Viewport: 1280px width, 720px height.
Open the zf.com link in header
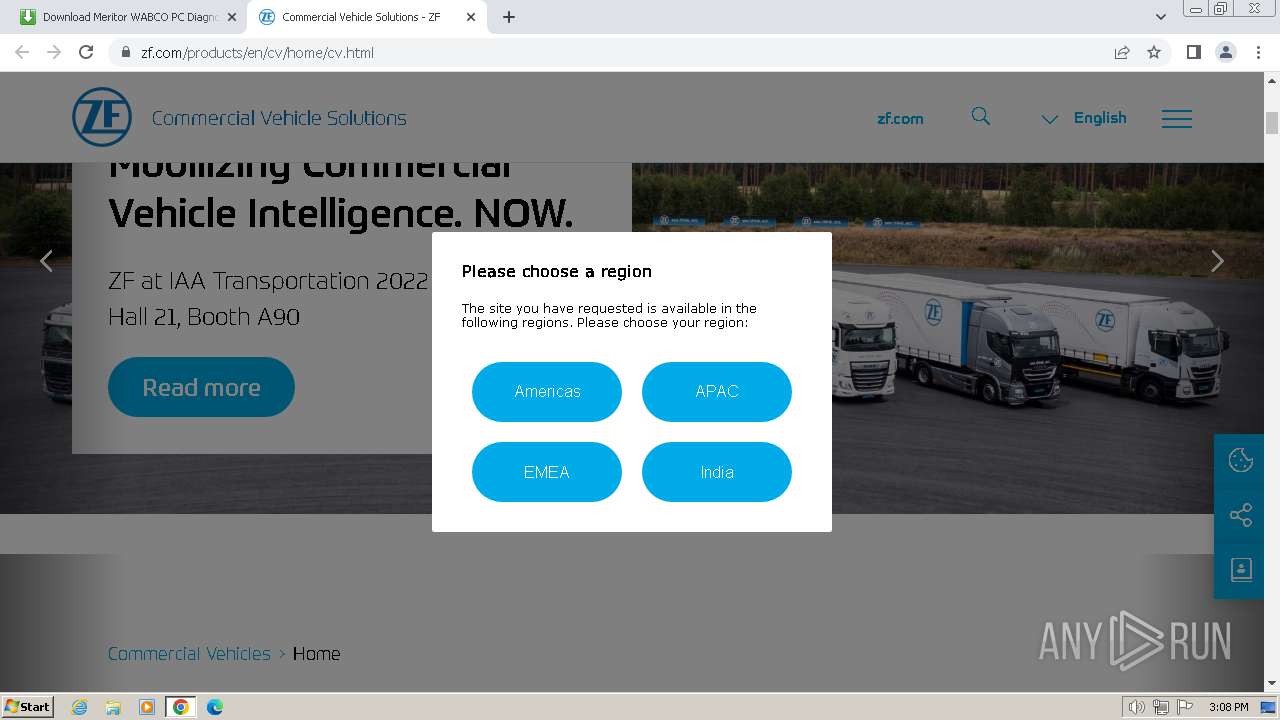(x=900, y=118)
